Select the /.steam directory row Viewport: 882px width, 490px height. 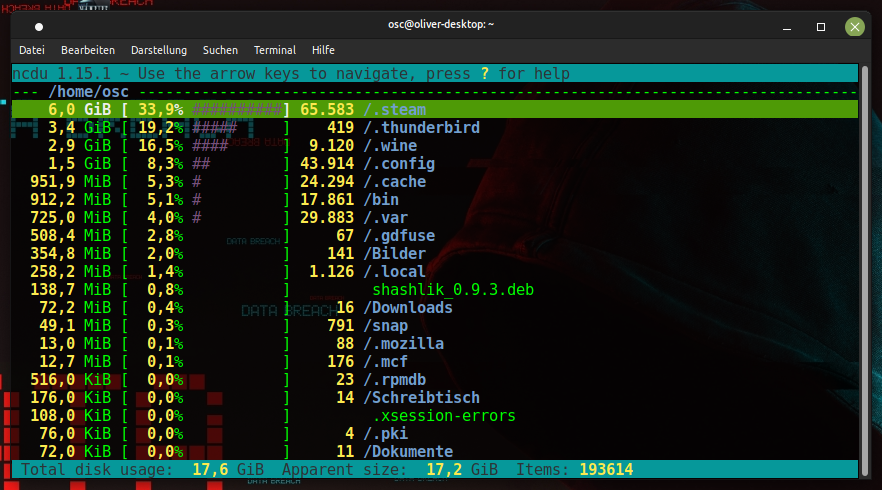(x=435, y=109)
